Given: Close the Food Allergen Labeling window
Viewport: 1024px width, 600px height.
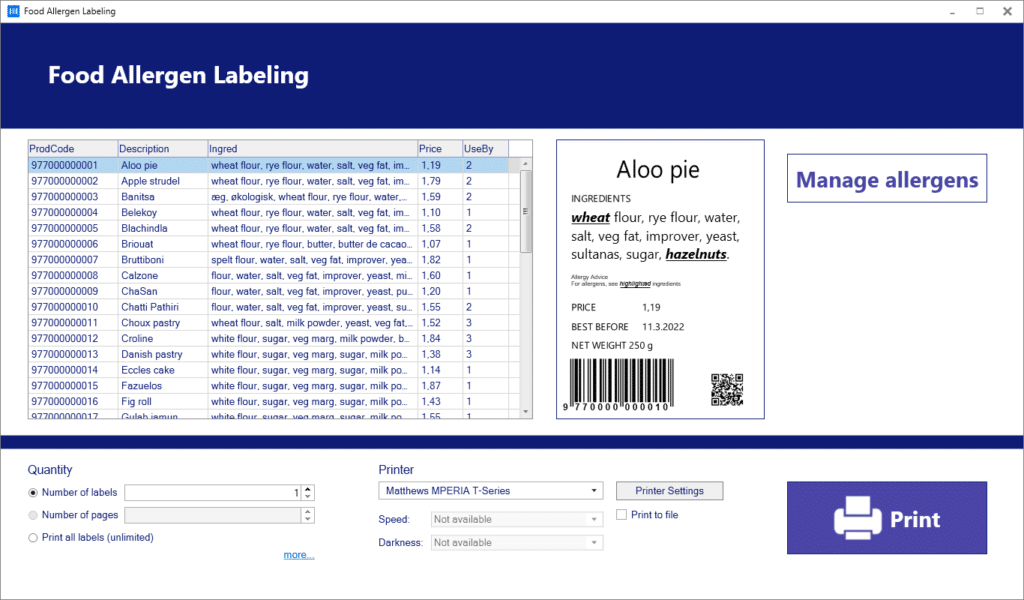Looking at the screenshot, I should [1008, 11].
